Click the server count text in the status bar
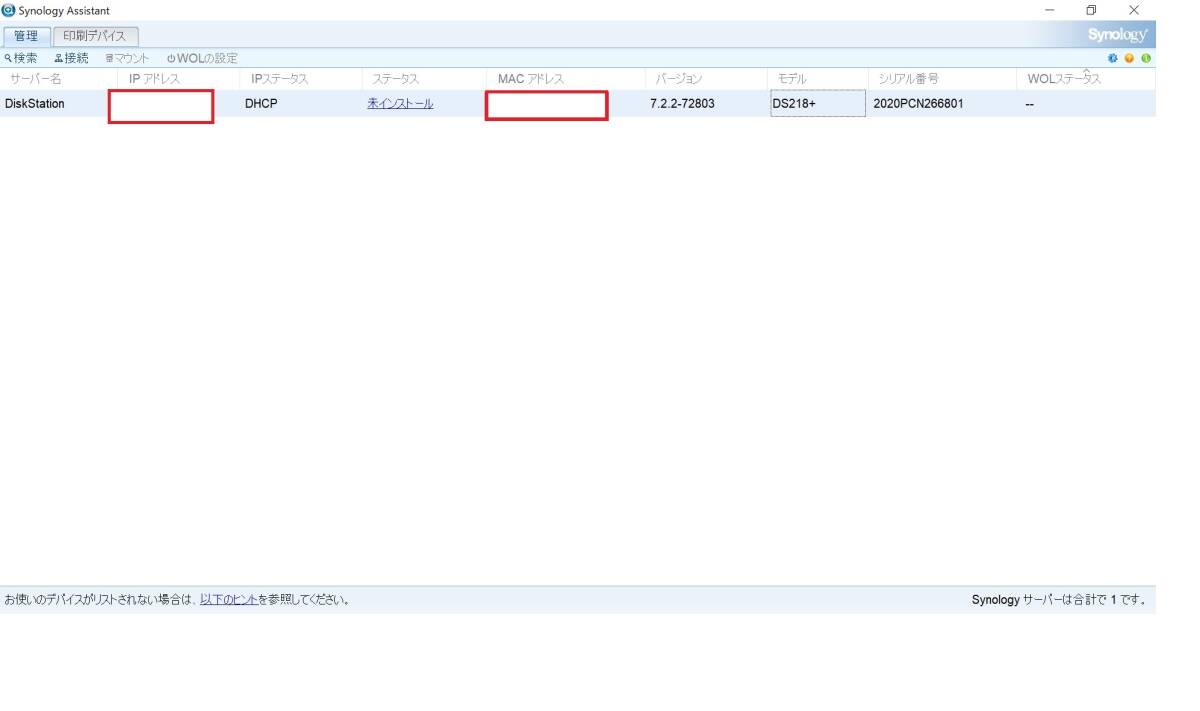1200x711 pixels. (x=1058, y=600)
